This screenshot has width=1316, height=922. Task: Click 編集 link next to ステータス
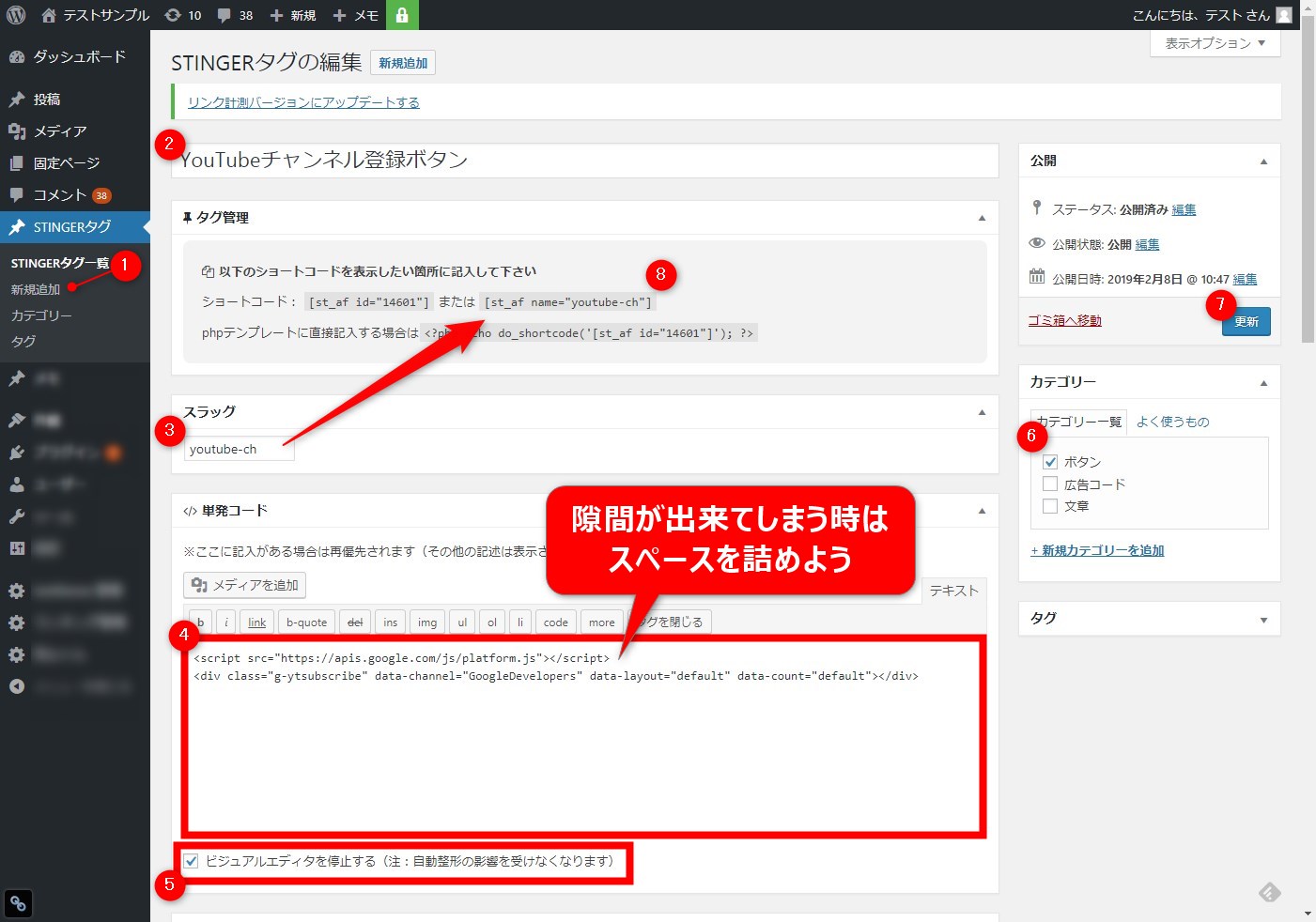[x=1184, y=209]
